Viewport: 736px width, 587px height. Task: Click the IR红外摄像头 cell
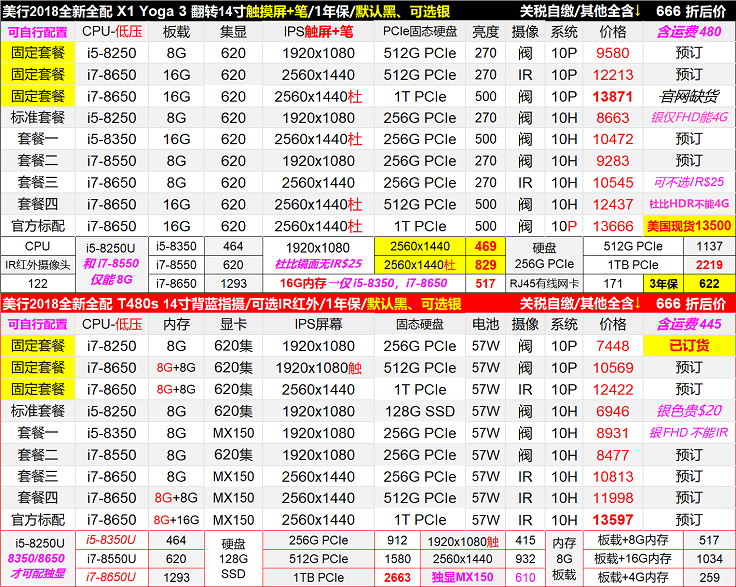point(38,265)
